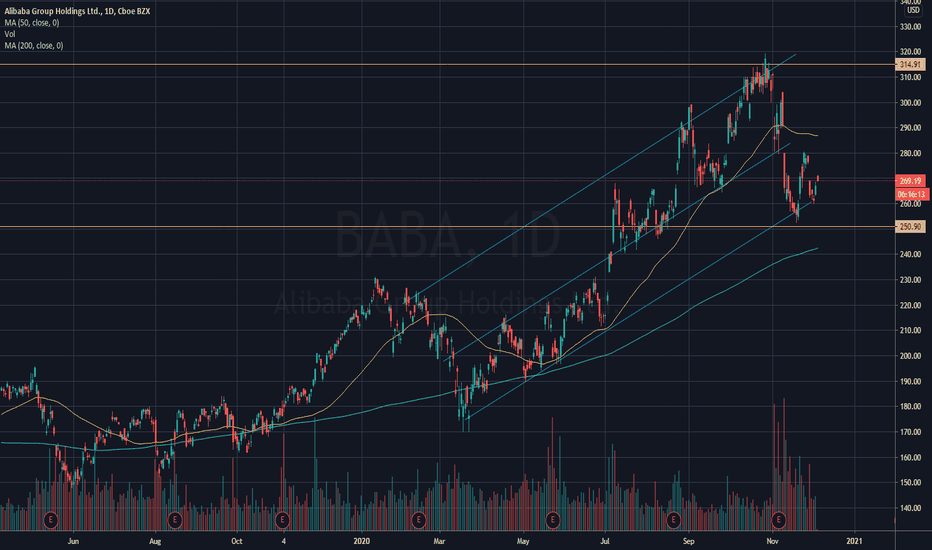The height and width of the screenshot is (550, 932).
Task: Click the Jul label on the time axis
Action: coord(605,541)
